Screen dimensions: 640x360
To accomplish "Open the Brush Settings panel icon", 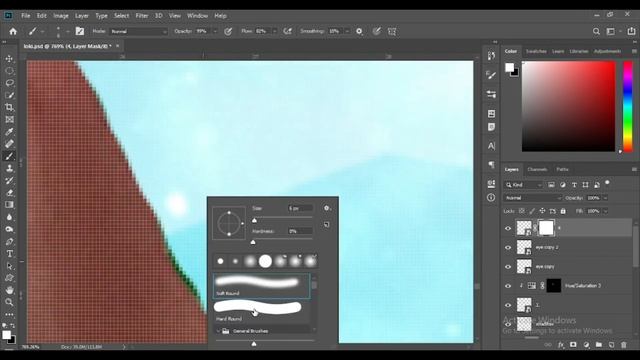I will (x=80, y=31).
